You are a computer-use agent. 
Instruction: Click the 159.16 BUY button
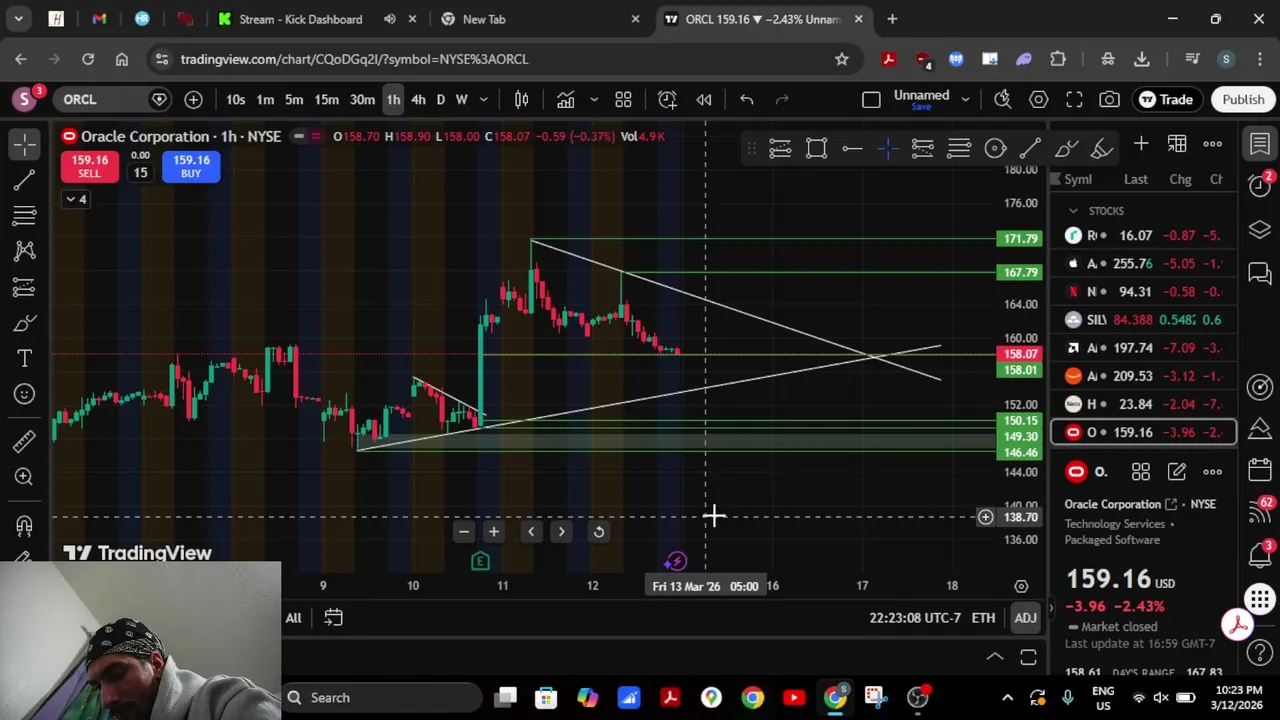191,167
